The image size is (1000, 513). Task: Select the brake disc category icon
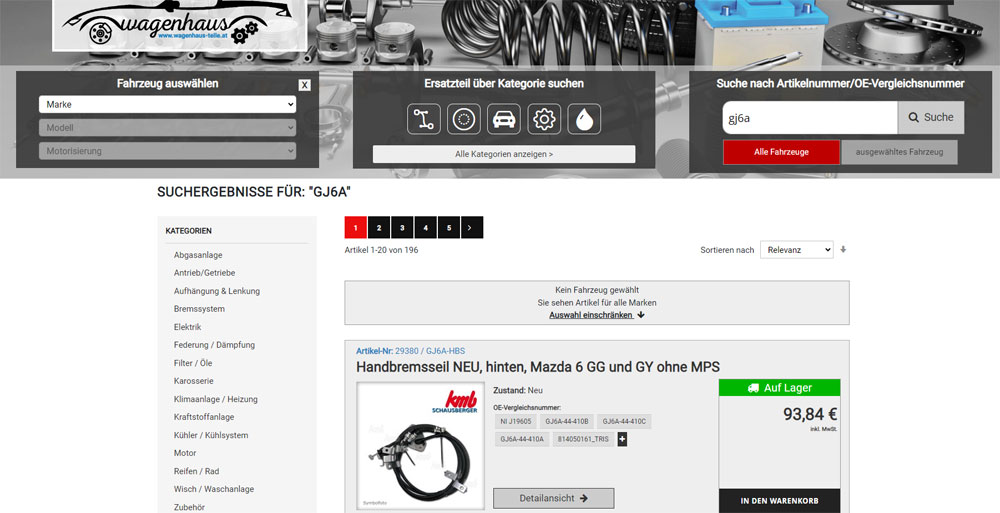click(x=464, y=119)
